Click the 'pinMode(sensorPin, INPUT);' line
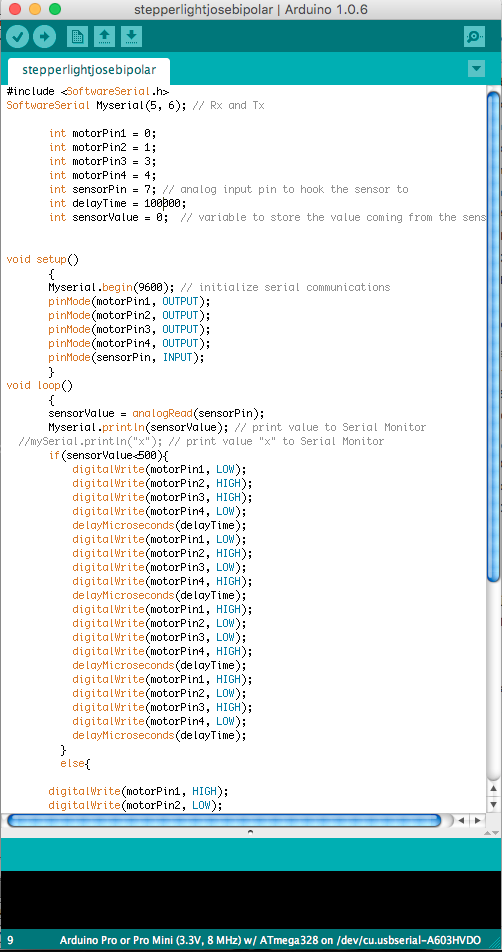Viewport: 502px width, 952px height. coord(126,357)
